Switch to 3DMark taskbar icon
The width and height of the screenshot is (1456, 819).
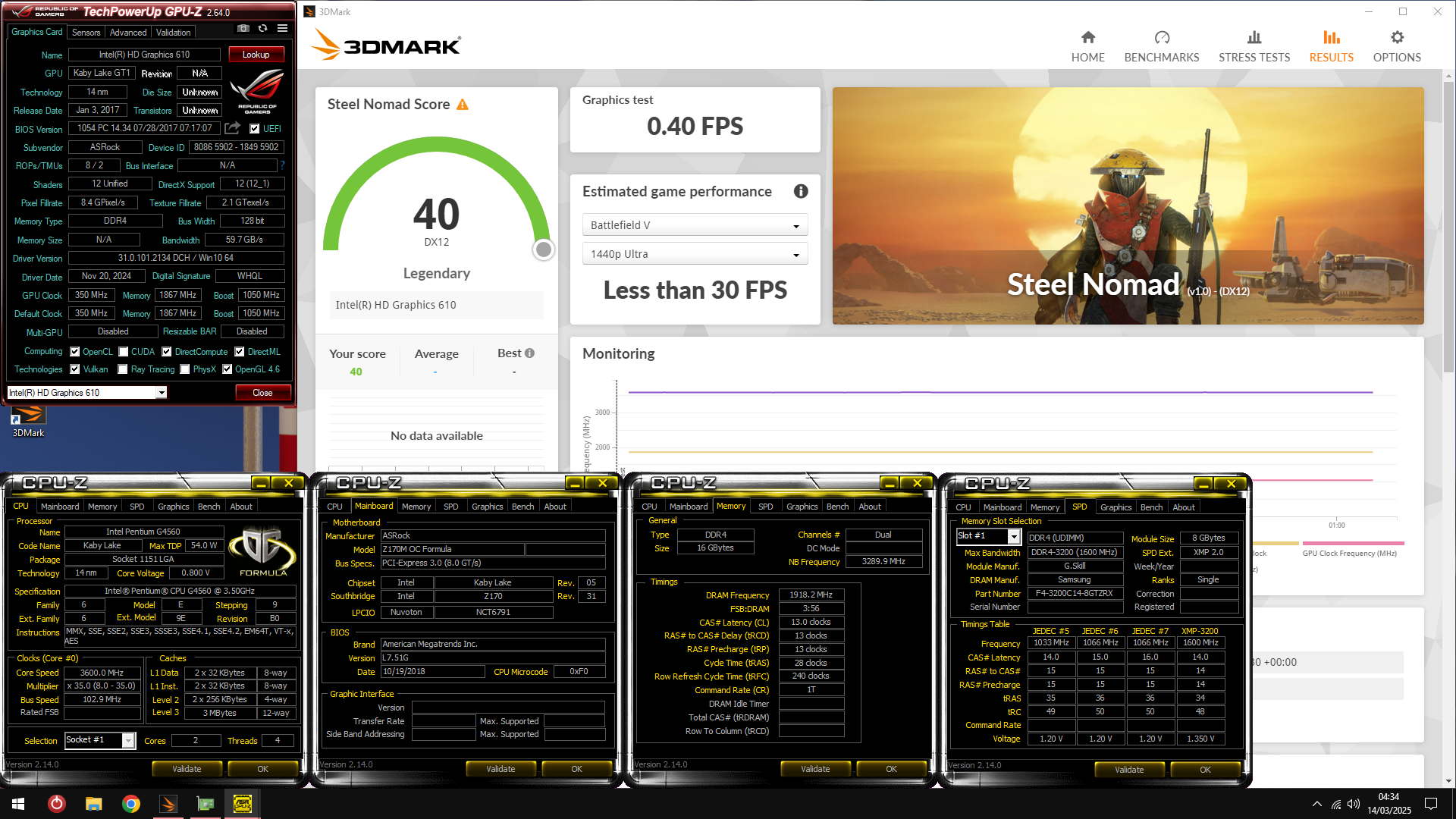pos(168,804)
